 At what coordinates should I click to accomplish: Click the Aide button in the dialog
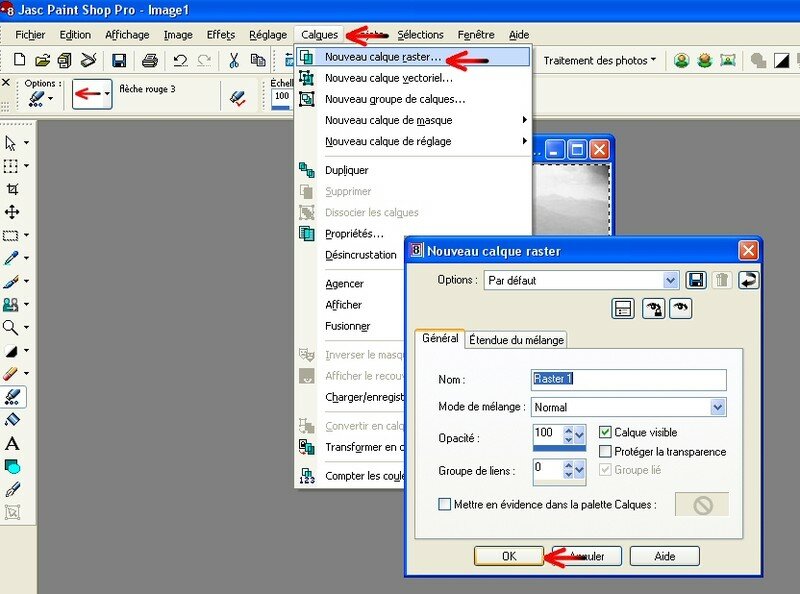664,556
